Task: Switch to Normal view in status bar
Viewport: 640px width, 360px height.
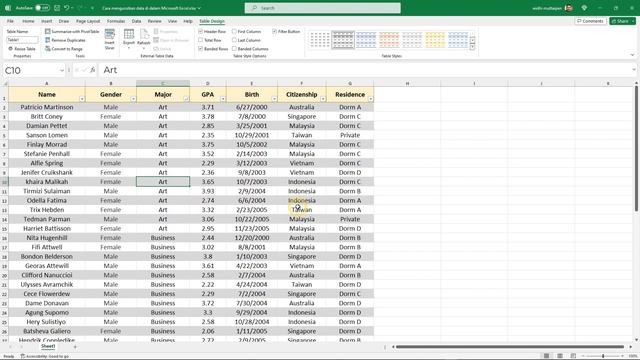Action: tap(546, 356)
